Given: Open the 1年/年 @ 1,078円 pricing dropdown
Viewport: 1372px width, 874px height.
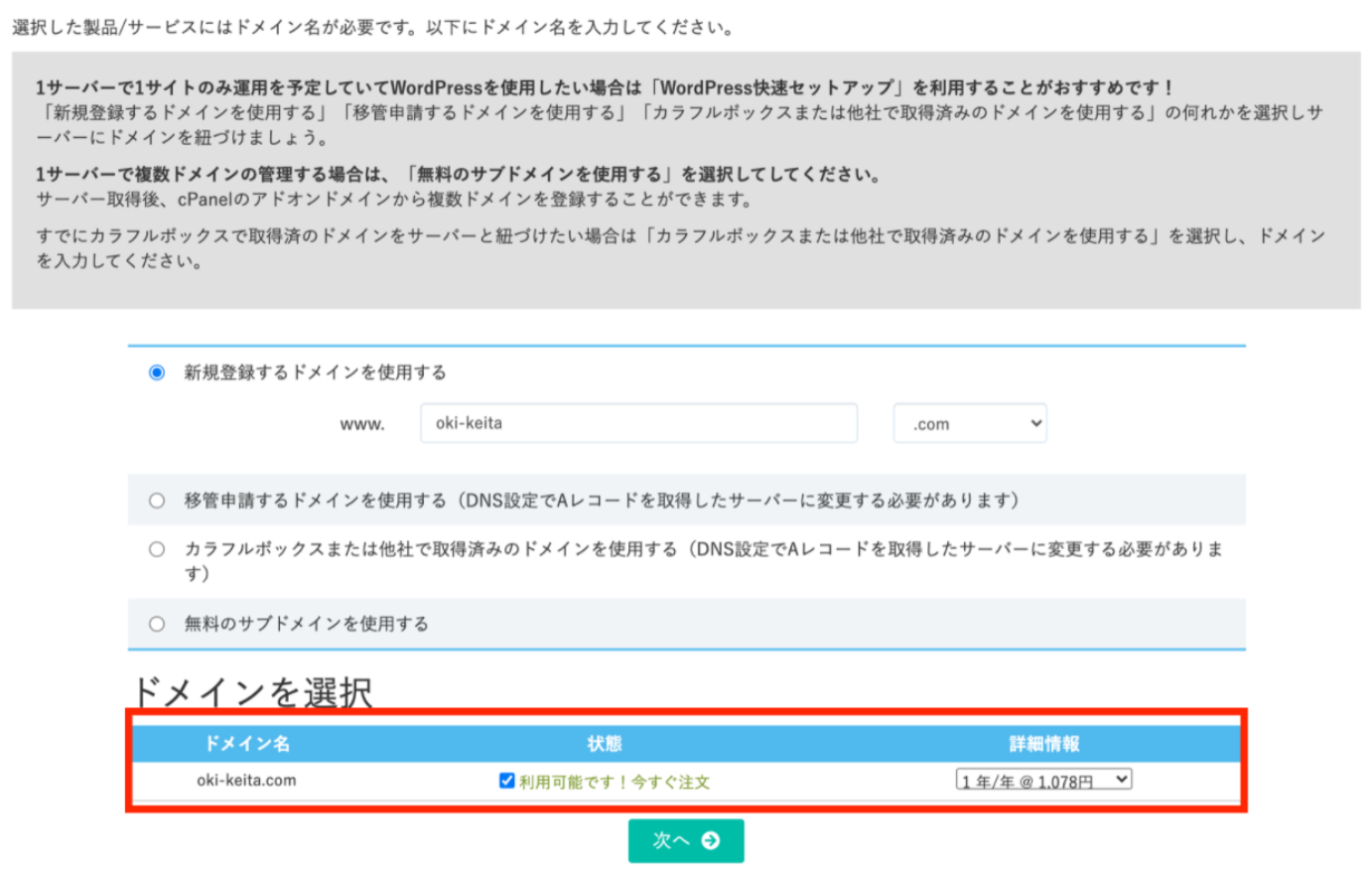Looking at the screenshot, I should tap(1042, 779).
